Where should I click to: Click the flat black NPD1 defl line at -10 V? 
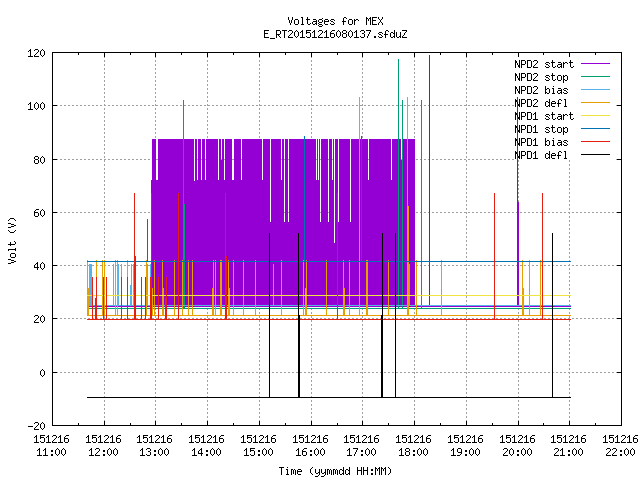click(329, 397)
